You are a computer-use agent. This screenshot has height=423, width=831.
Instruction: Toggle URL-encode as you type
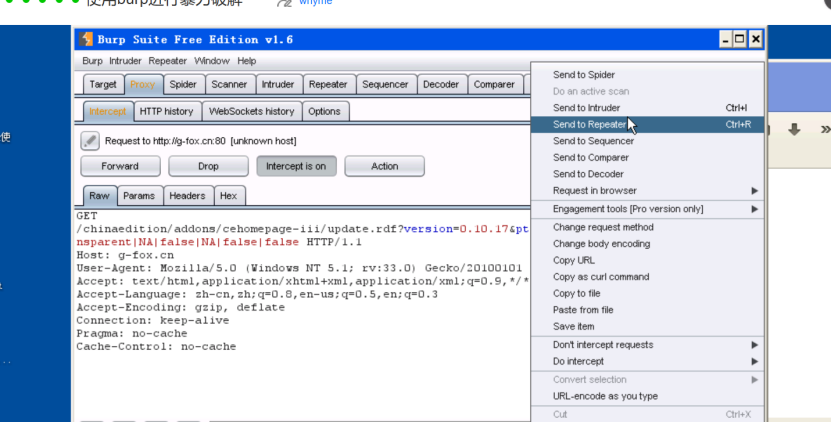point(648,396)
